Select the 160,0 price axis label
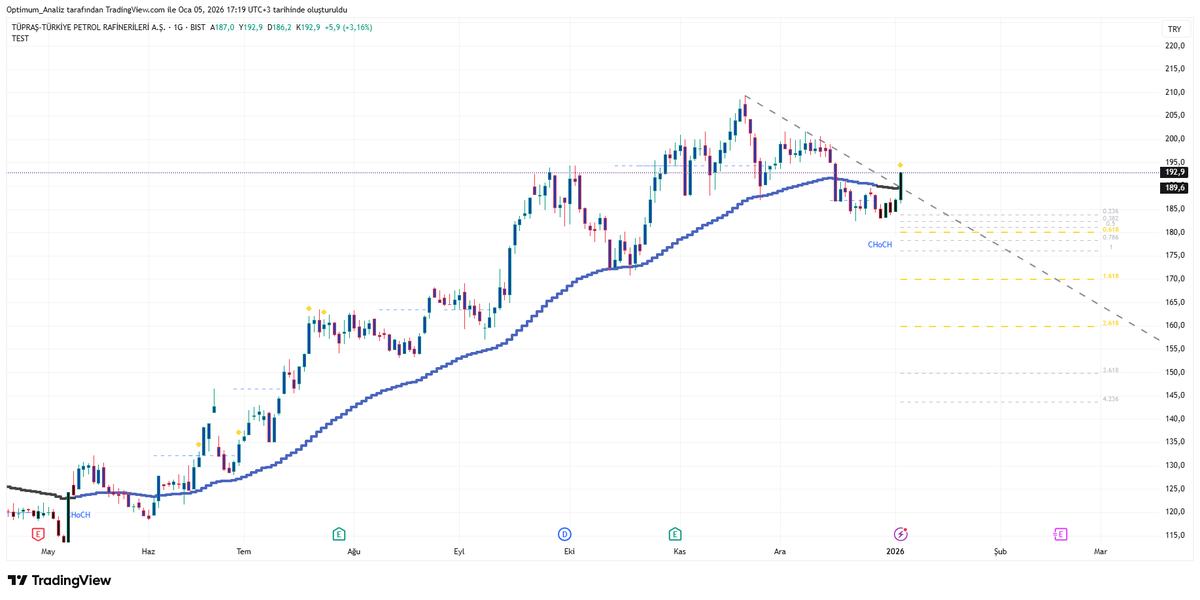This screenshot has width=1200, height=600. (x=1174, y=325)
